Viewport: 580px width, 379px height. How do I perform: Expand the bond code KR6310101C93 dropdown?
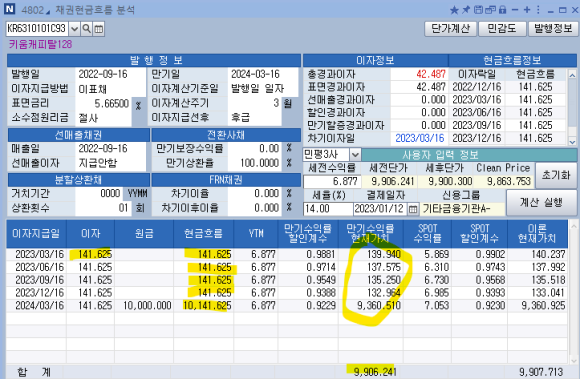coord(74,28)
